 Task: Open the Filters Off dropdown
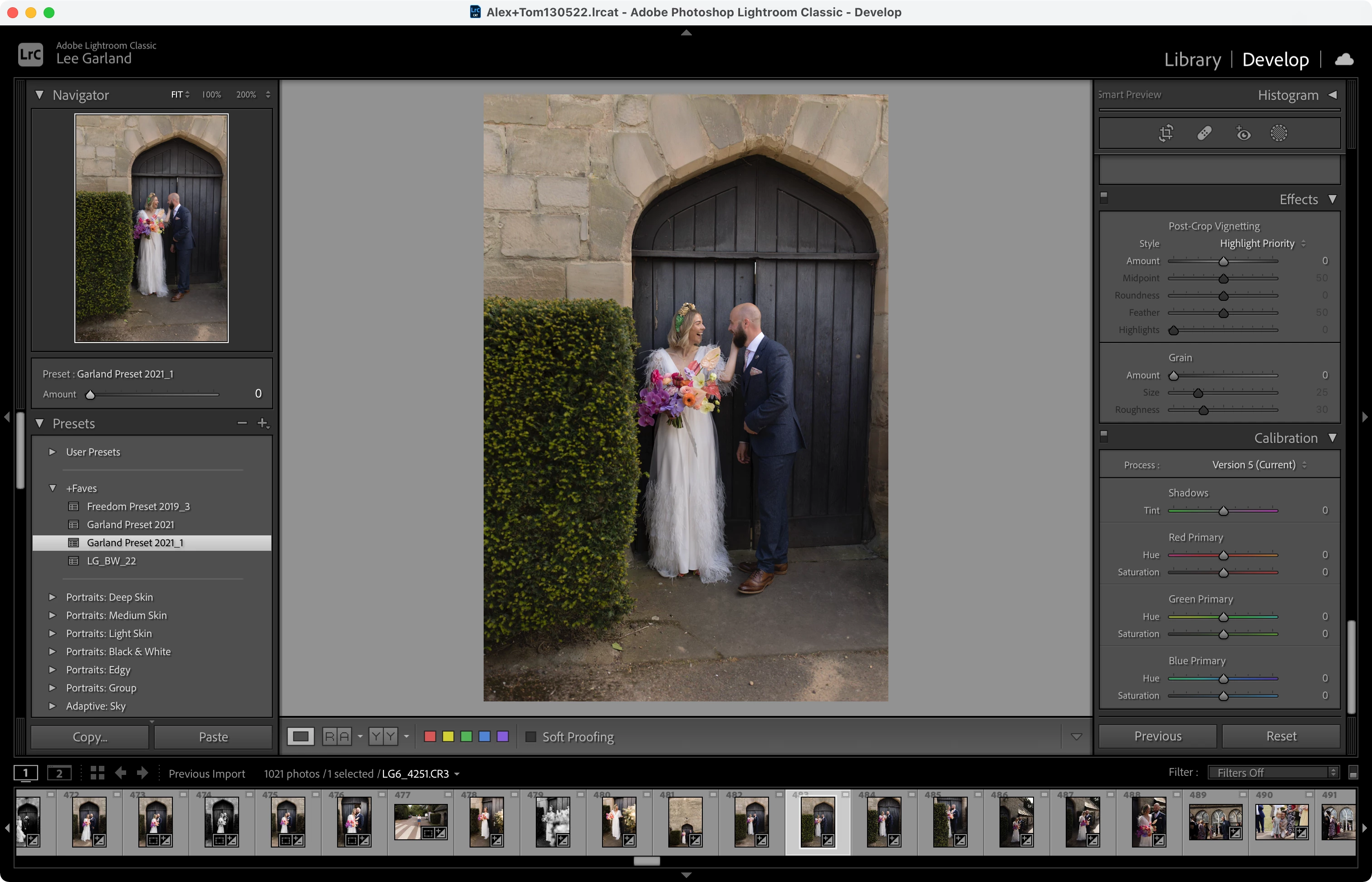(1273, 773)
